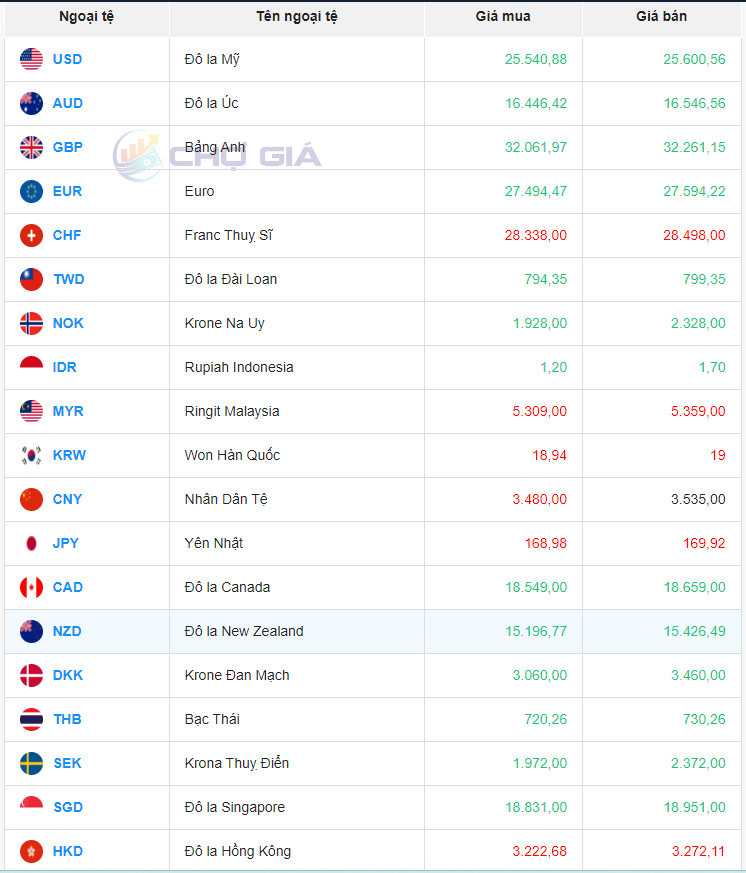Click the Tên ngoại tệ column header
The image size is (746, 873).
[x=296, y=16]
